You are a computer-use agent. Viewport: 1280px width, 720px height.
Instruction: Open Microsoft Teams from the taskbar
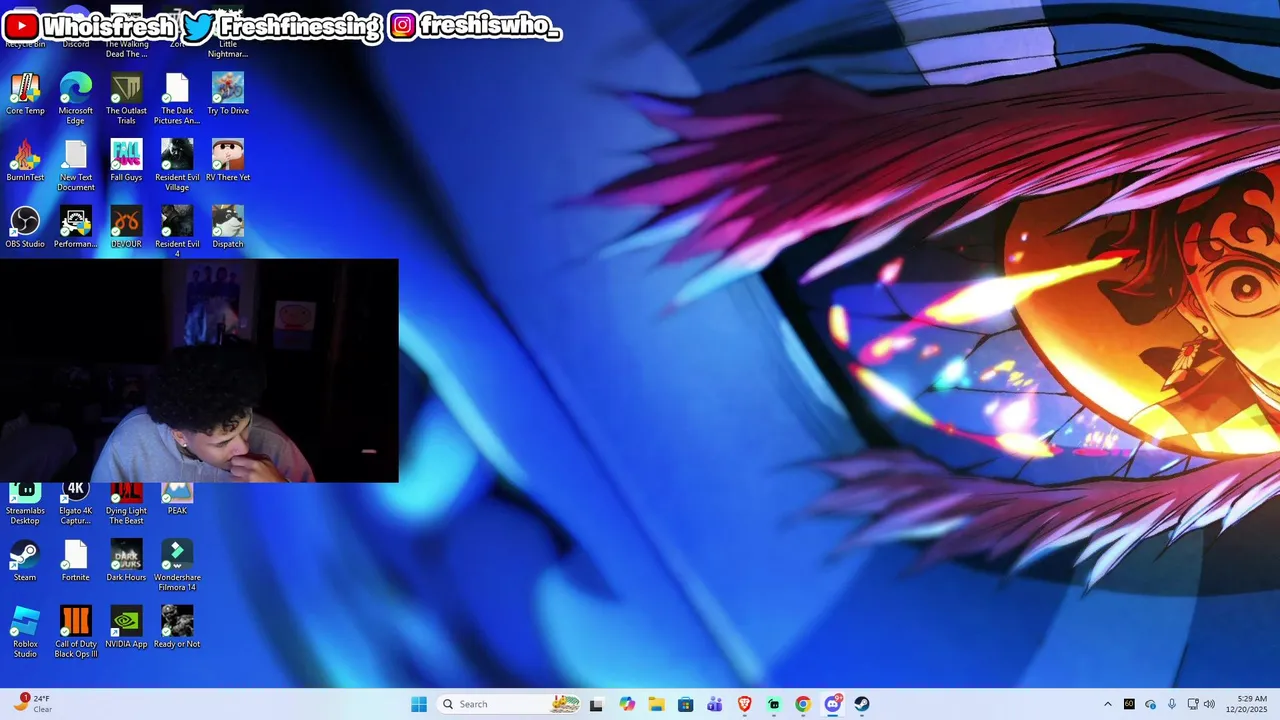pyautogui.click(x=715, y=704)
